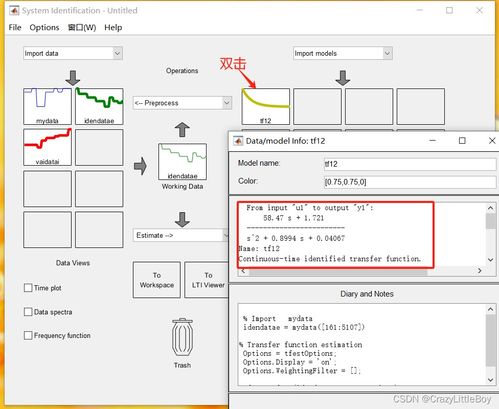
Task: Click the empty model slot beside tf12
Action: pyautogui.click(x=317, y=106)
